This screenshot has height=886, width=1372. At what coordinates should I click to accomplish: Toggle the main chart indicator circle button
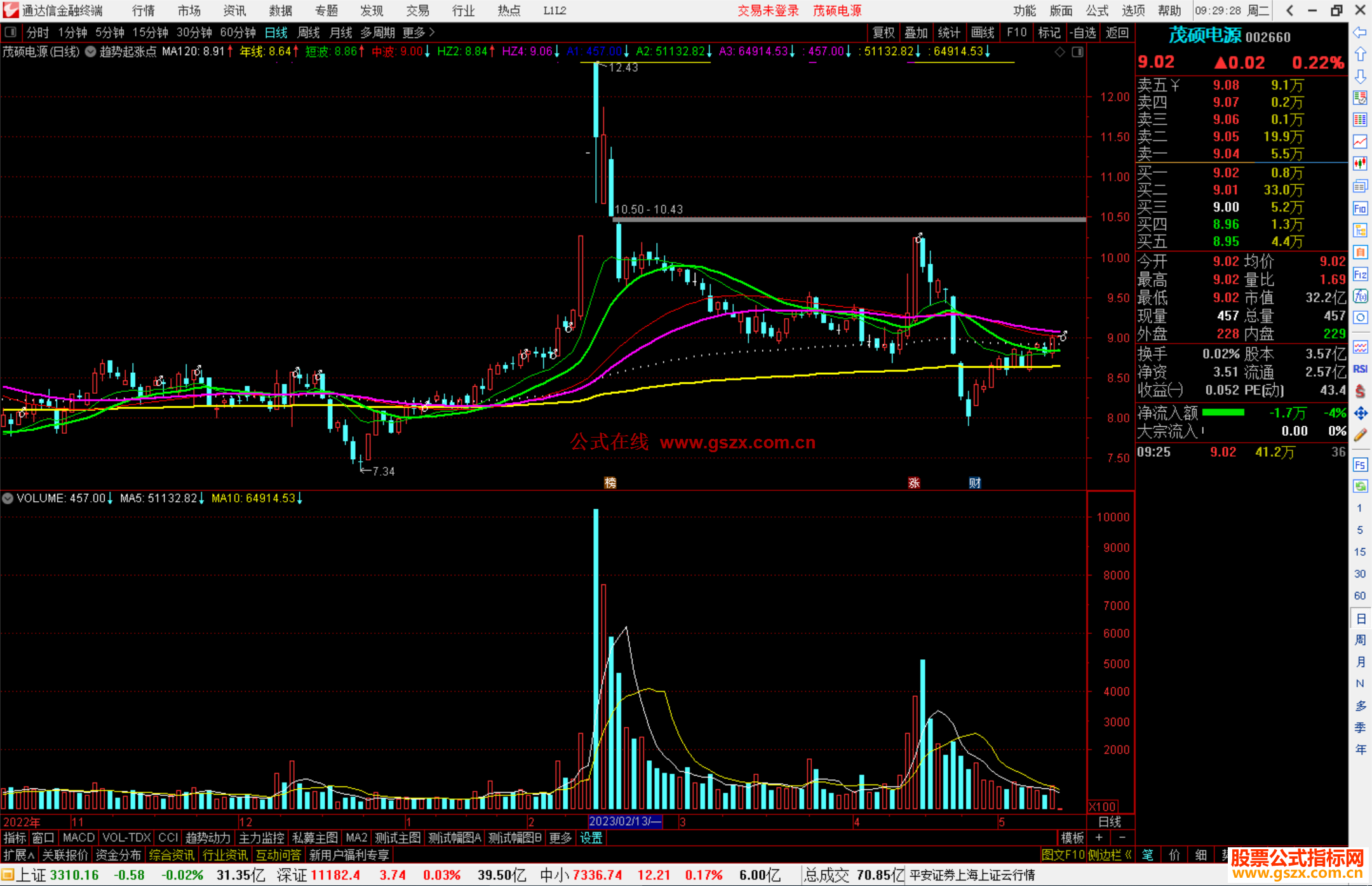[x=91, y=51]
